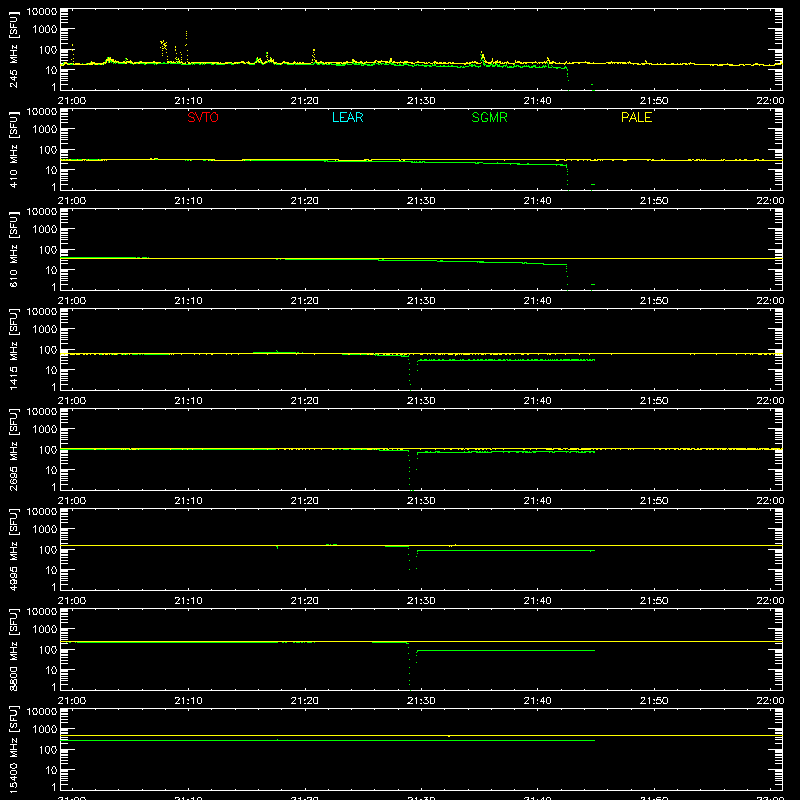Click the 100 tick label on the 2695 MHz plot
800x800 pixels.
click(x=48, y=449)
